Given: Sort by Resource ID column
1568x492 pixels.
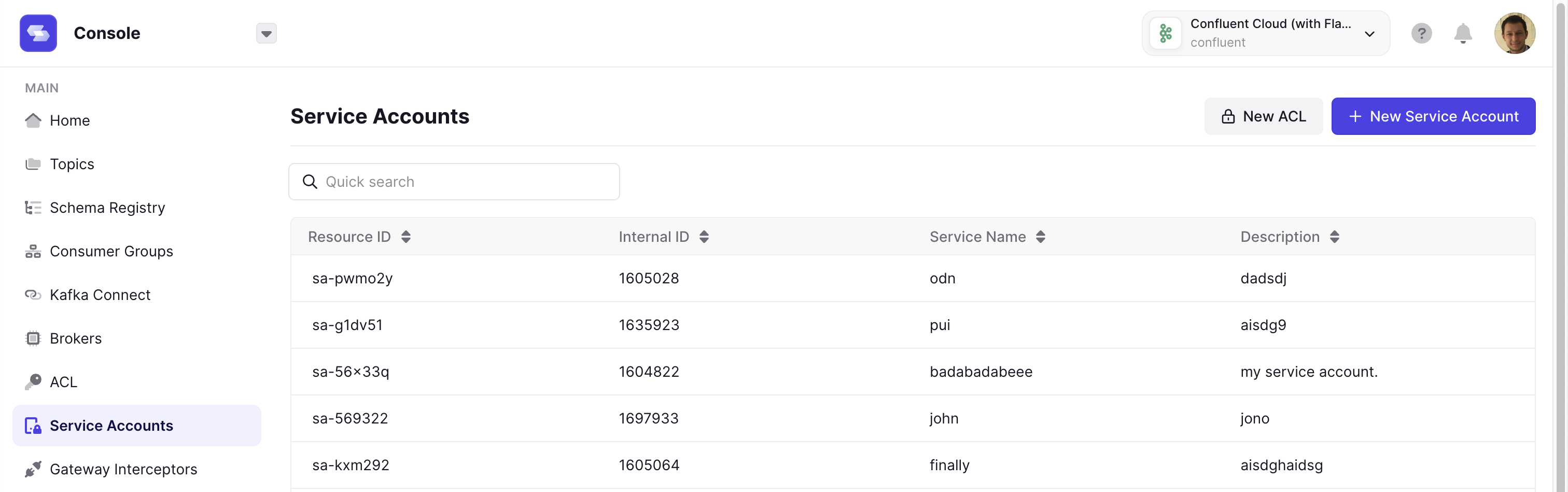Looking at the screenshot, I should coord(406,237).
